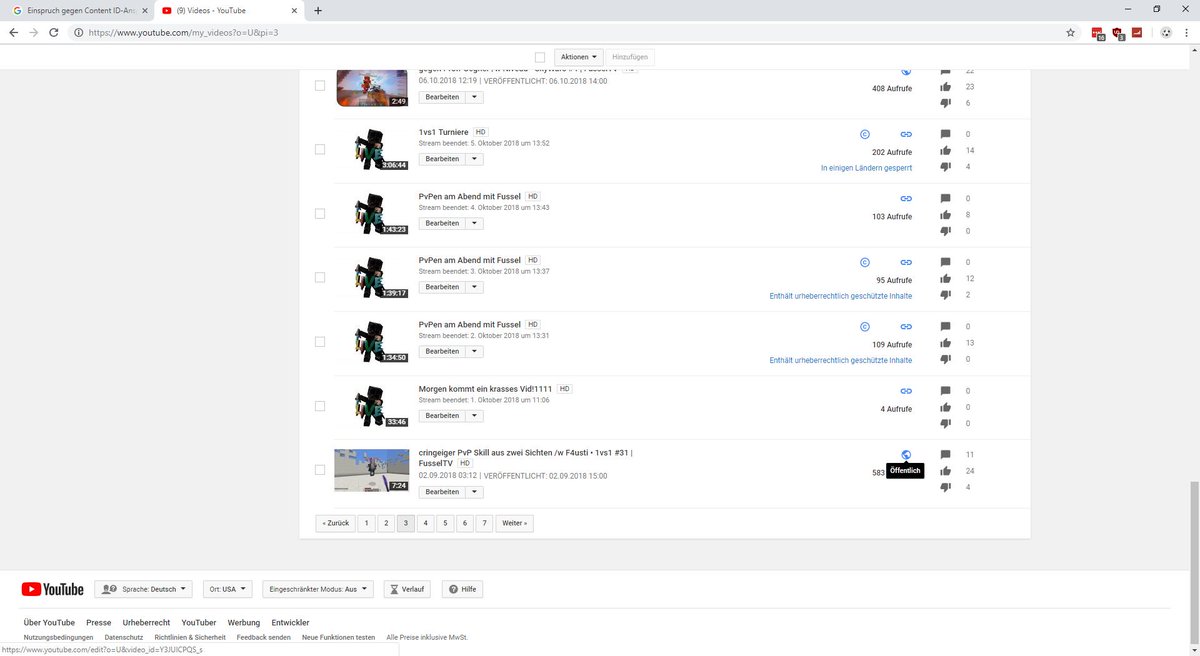1200x656 pixels.
Task: Click the copyright icon on the 3. Oktober stream
Action: pyautogui.click(x=865, y=262)
